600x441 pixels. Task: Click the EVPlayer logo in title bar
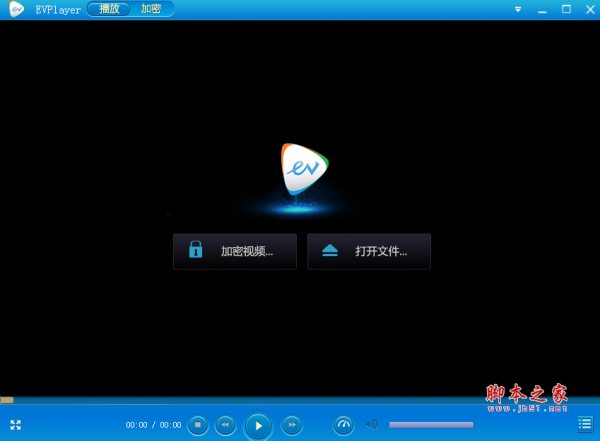16,9
